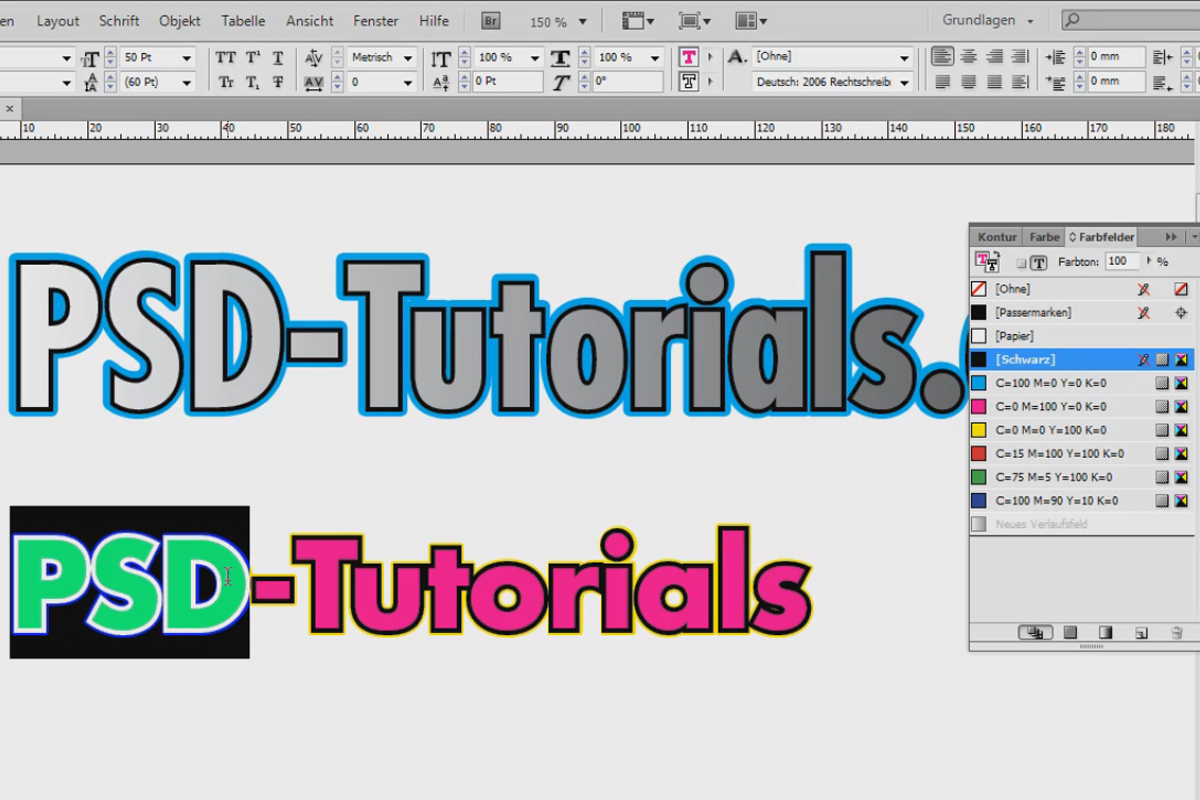Show all swatches button at panel bottom

click(1035, 632)
